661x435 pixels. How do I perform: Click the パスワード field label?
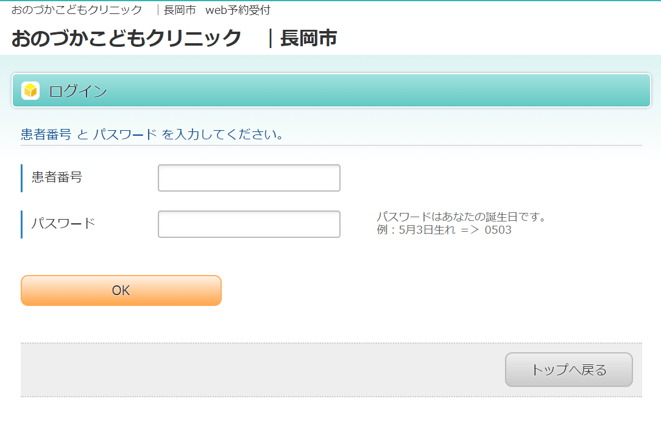click(63, 223)
